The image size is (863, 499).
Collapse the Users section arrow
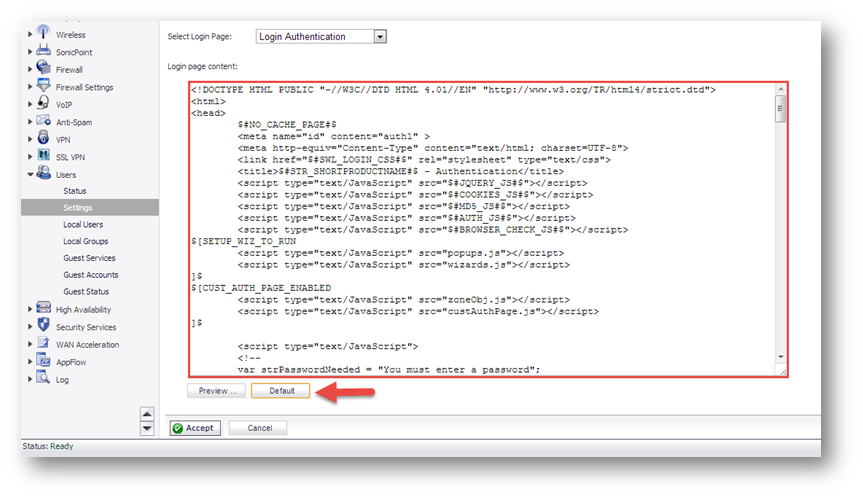(x=30, y=174)
